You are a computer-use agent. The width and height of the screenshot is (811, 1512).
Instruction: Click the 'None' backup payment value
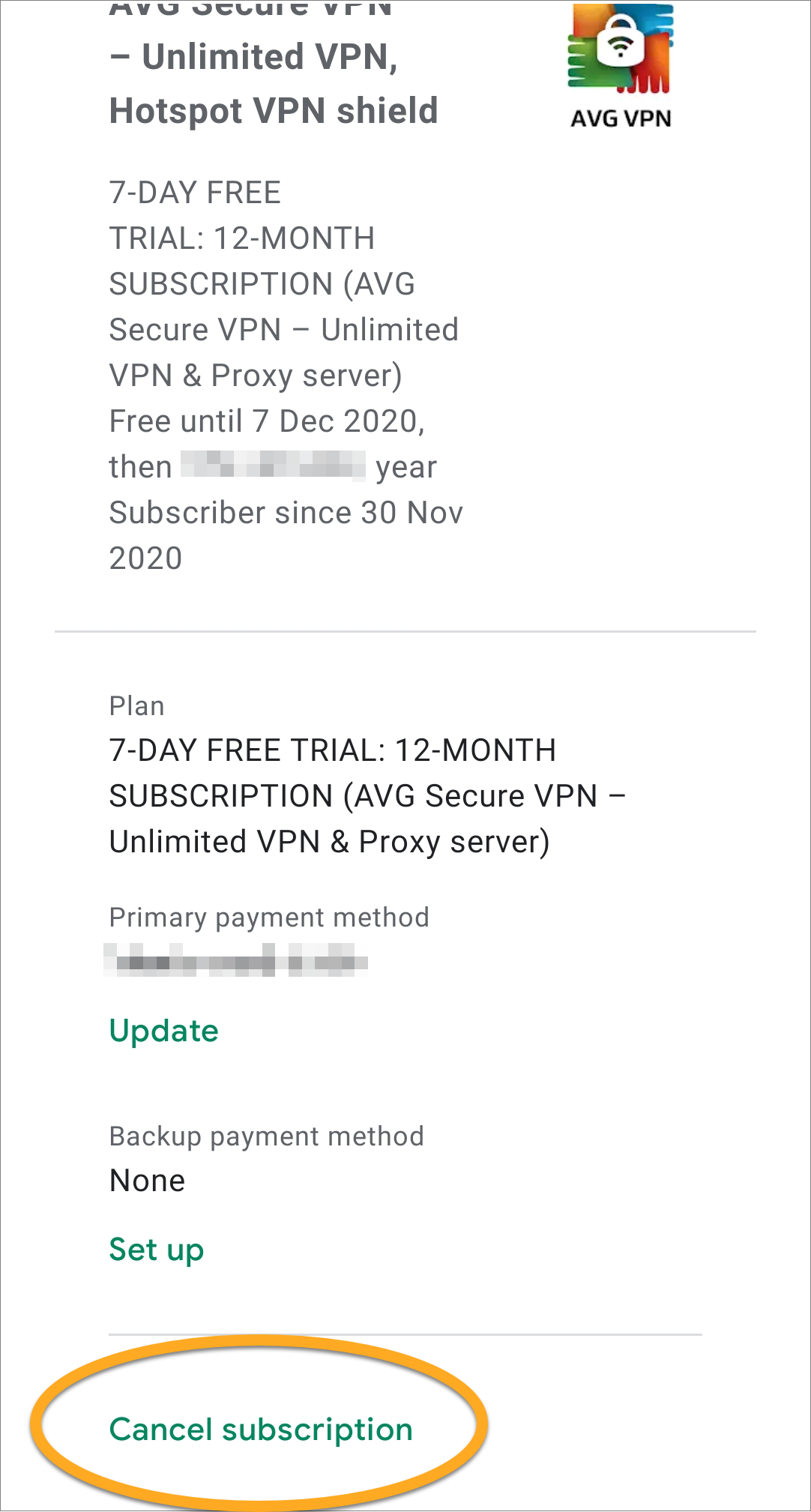[147, 1181]
